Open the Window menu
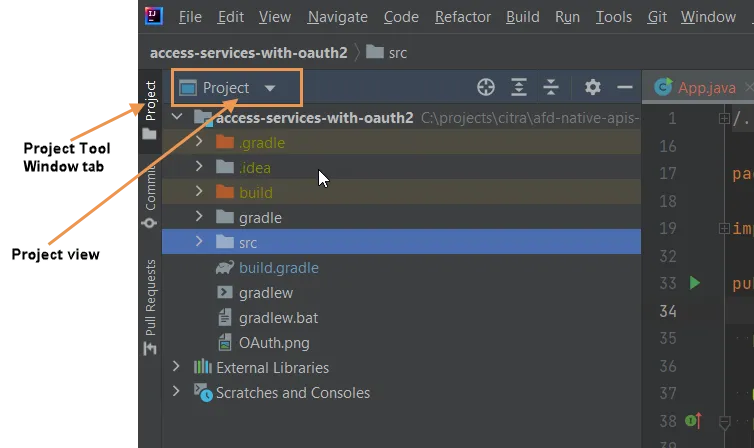Screen dimensions: 754x448 click(x=708, y=17)
